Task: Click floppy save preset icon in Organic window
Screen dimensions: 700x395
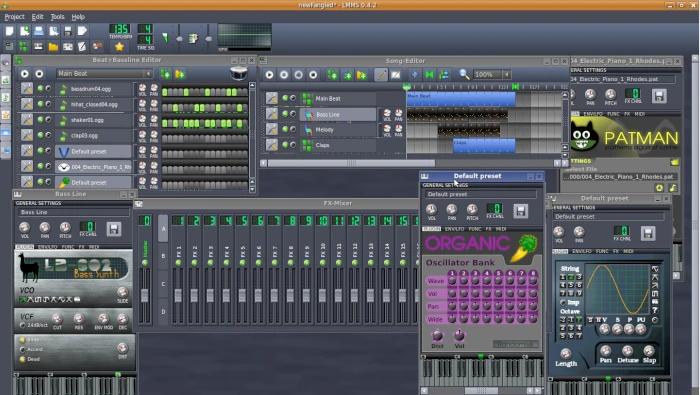Action: coord(520,211)
